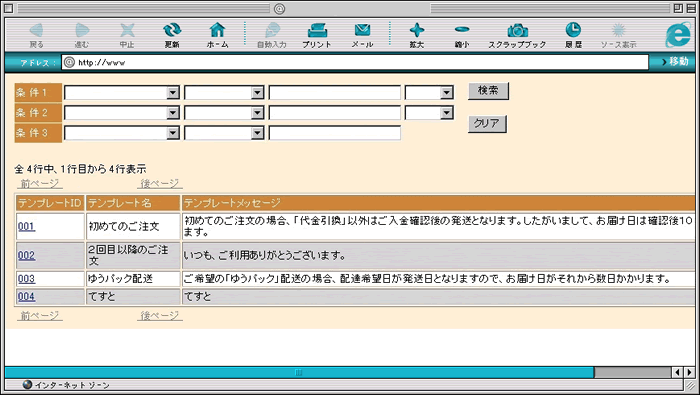This screenshot has height=395, width=700.
Task: Click the クリア (Clear) button
Action: click(487, 124)
